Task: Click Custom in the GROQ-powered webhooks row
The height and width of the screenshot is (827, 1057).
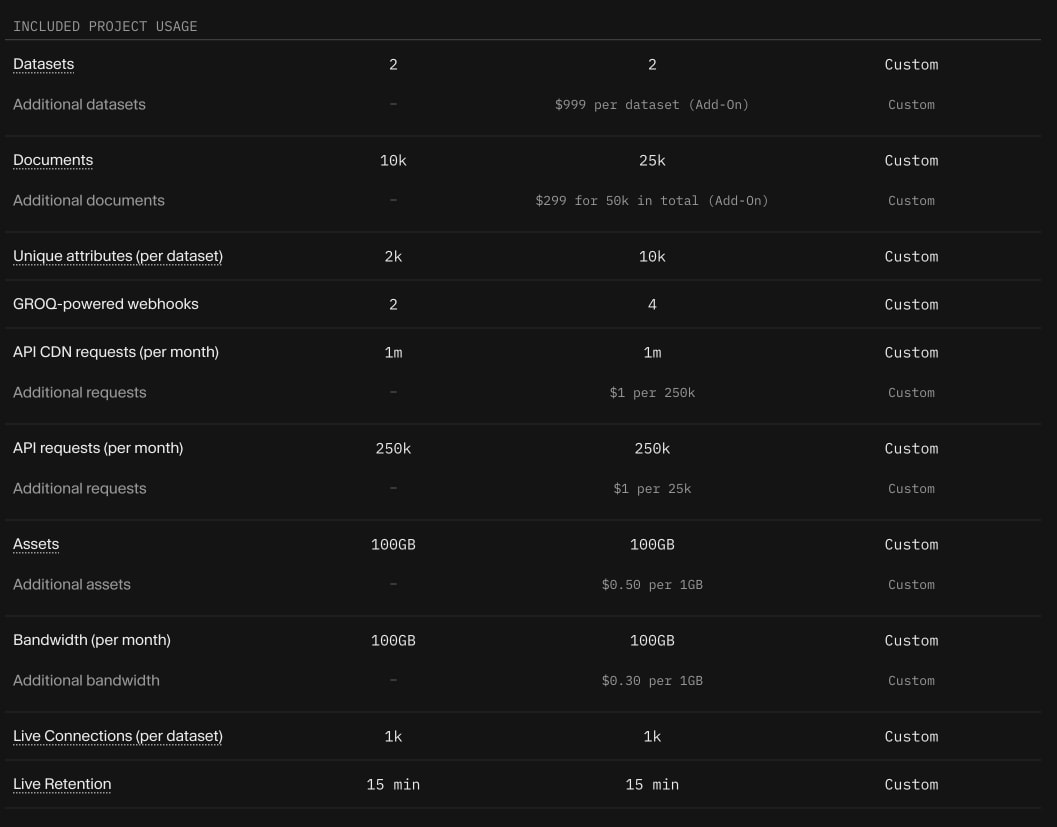Action: click(x=911, y=305)
